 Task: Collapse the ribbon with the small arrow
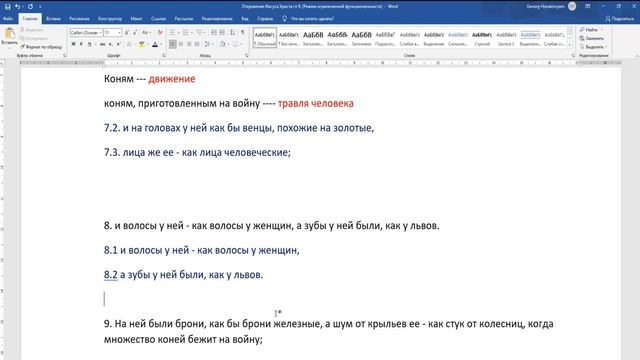pos(637,56)
